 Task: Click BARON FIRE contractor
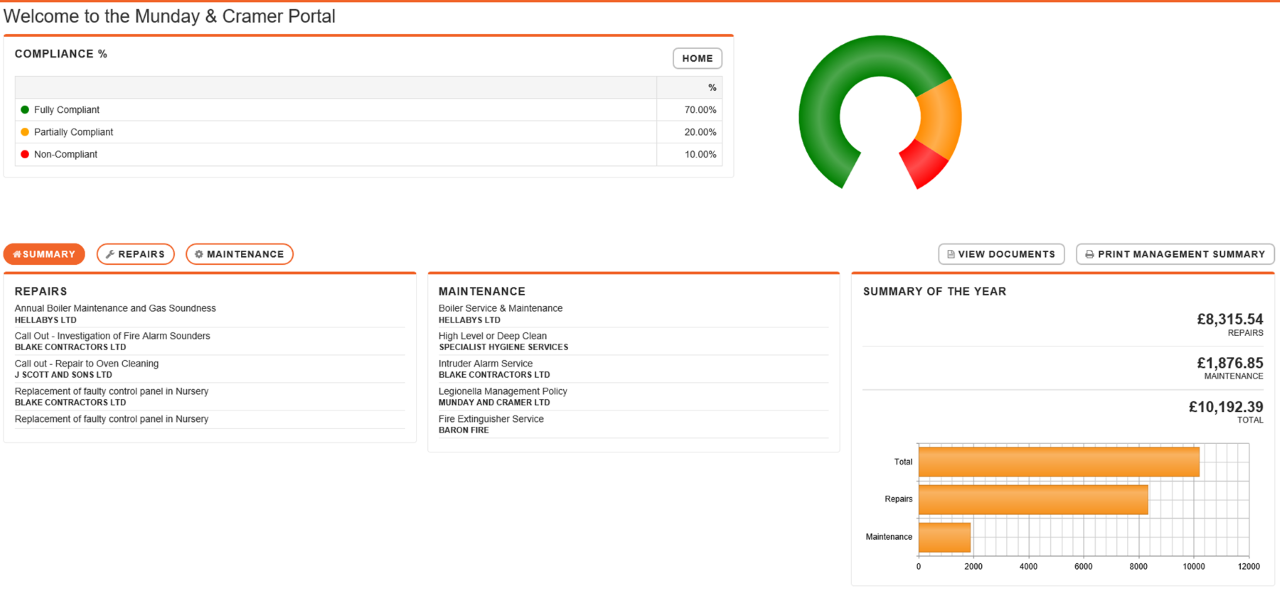[x=464, y=430]
